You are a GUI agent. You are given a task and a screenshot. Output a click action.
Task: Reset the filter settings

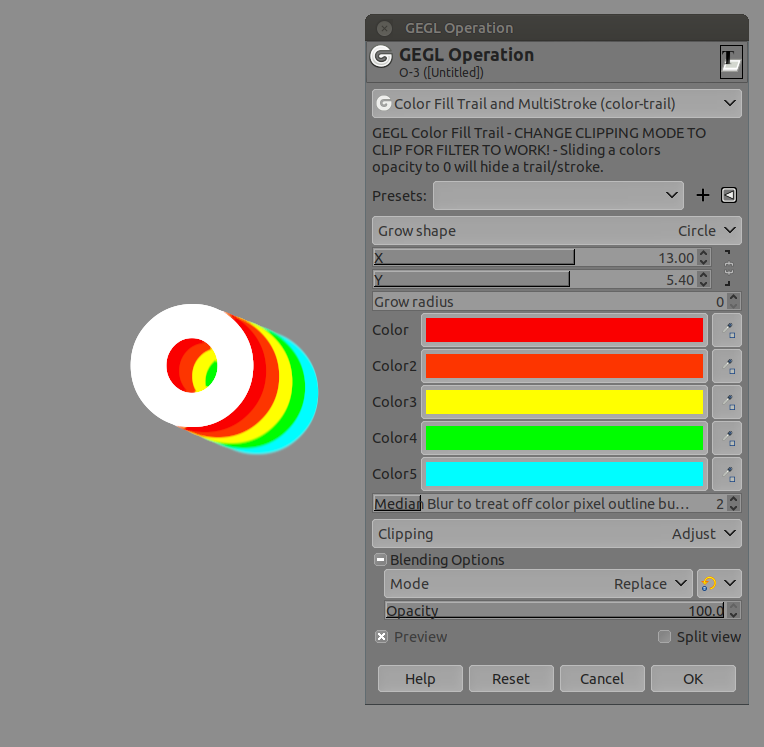(511, 678)
